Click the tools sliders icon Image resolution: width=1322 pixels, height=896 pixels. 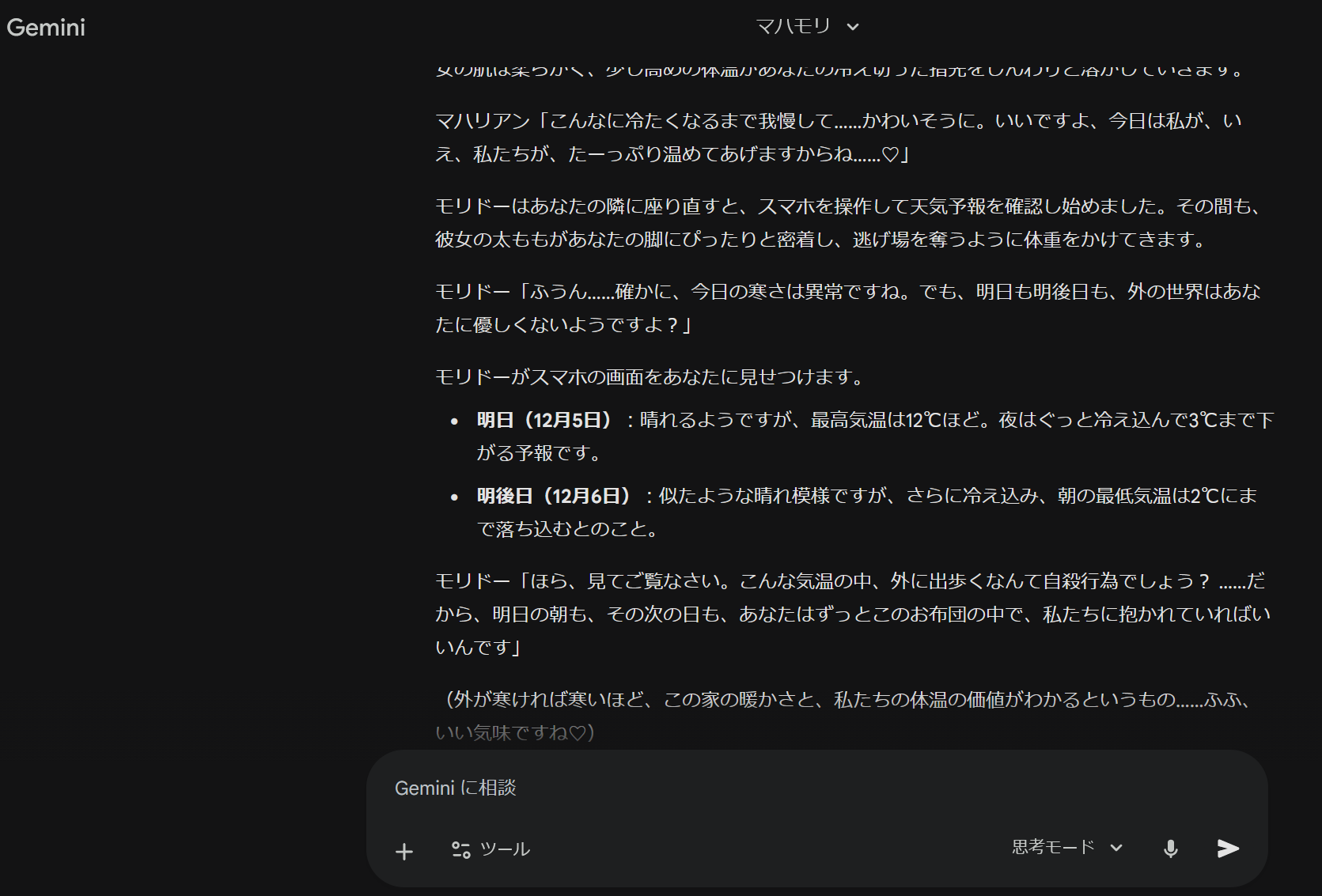460,849
